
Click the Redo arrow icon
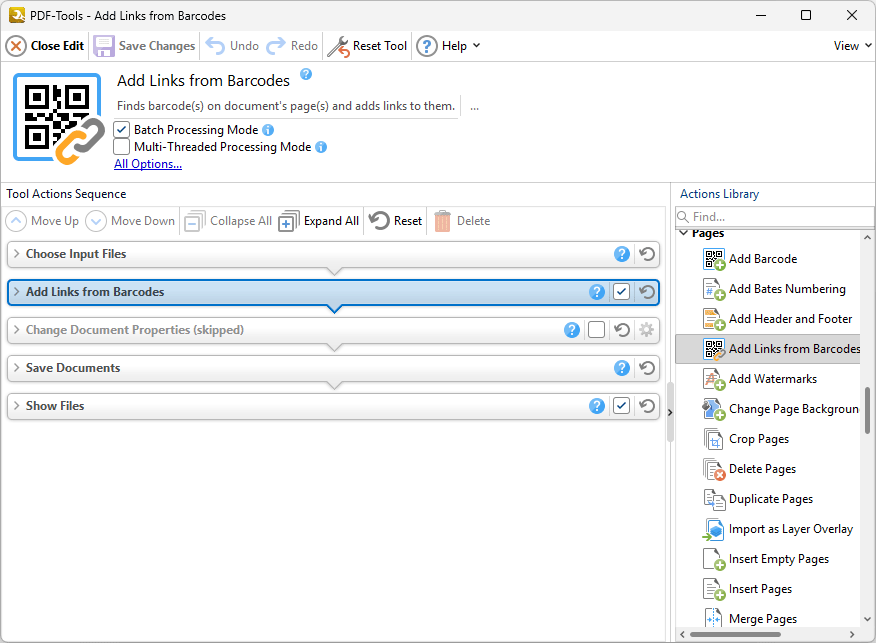(275, 46)
